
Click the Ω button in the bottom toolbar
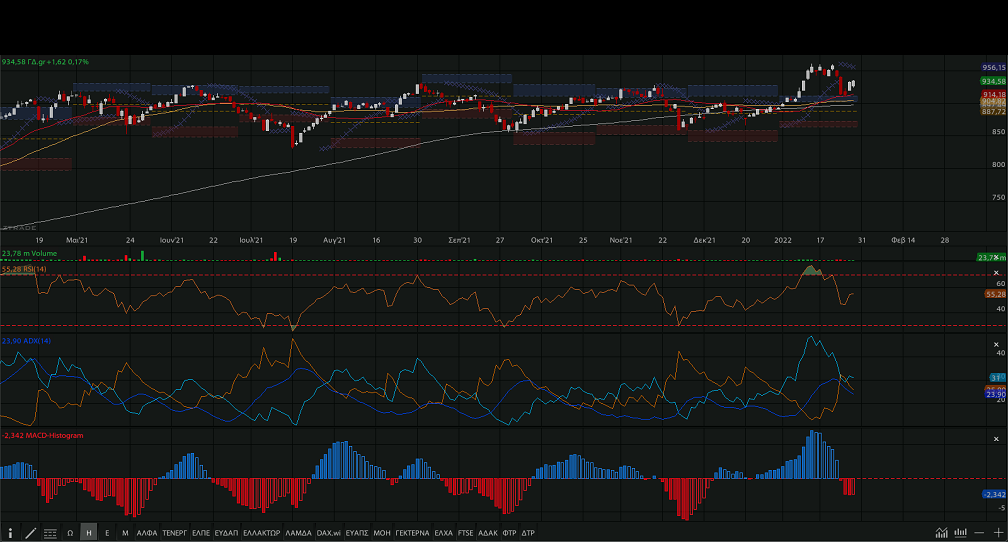(x=70, y=533)
